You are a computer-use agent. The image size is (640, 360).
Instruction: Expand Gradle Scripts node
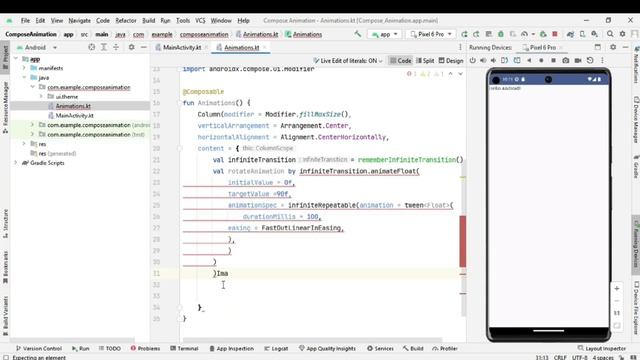click(x=16, y=163)
